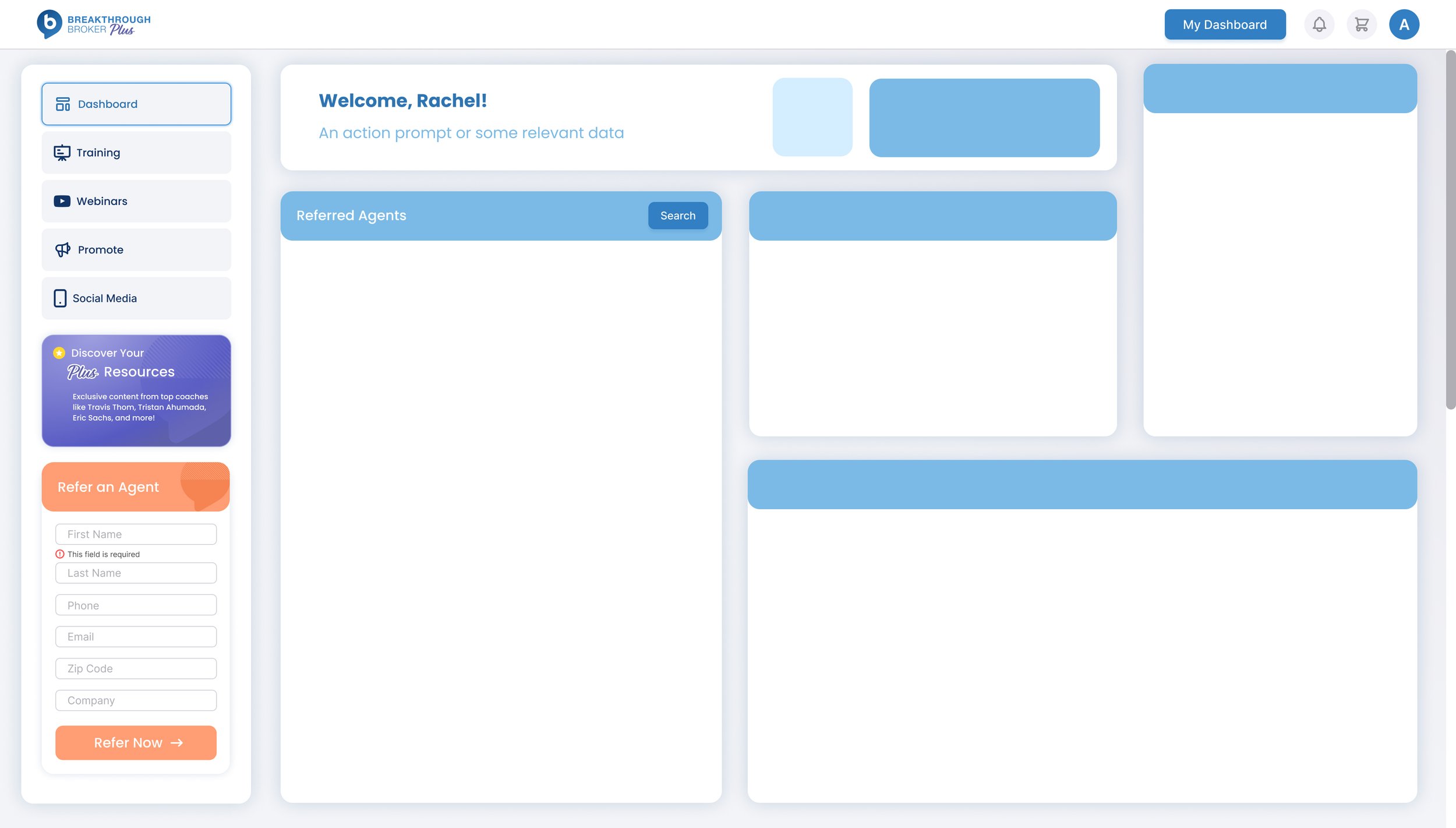Click the Training presentation icon
The image size is (1456, 828).
[62, 153]
